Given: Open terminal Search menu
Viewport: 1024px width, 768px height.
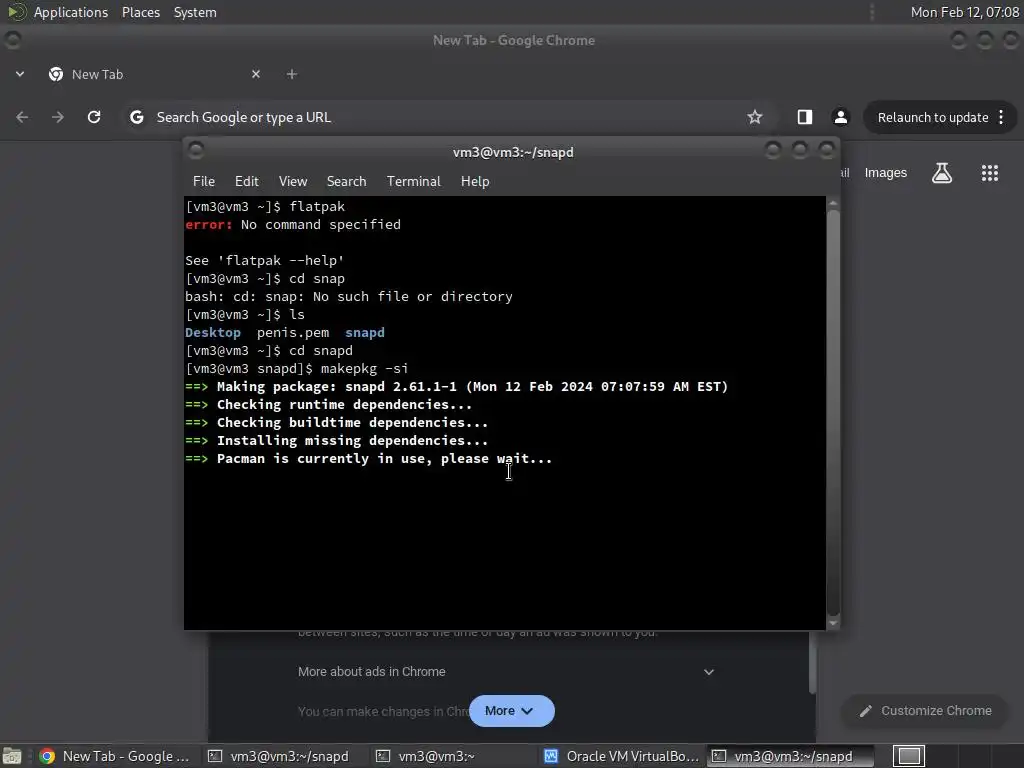Looking at the screenshot, I should click(x=346, y=182).
